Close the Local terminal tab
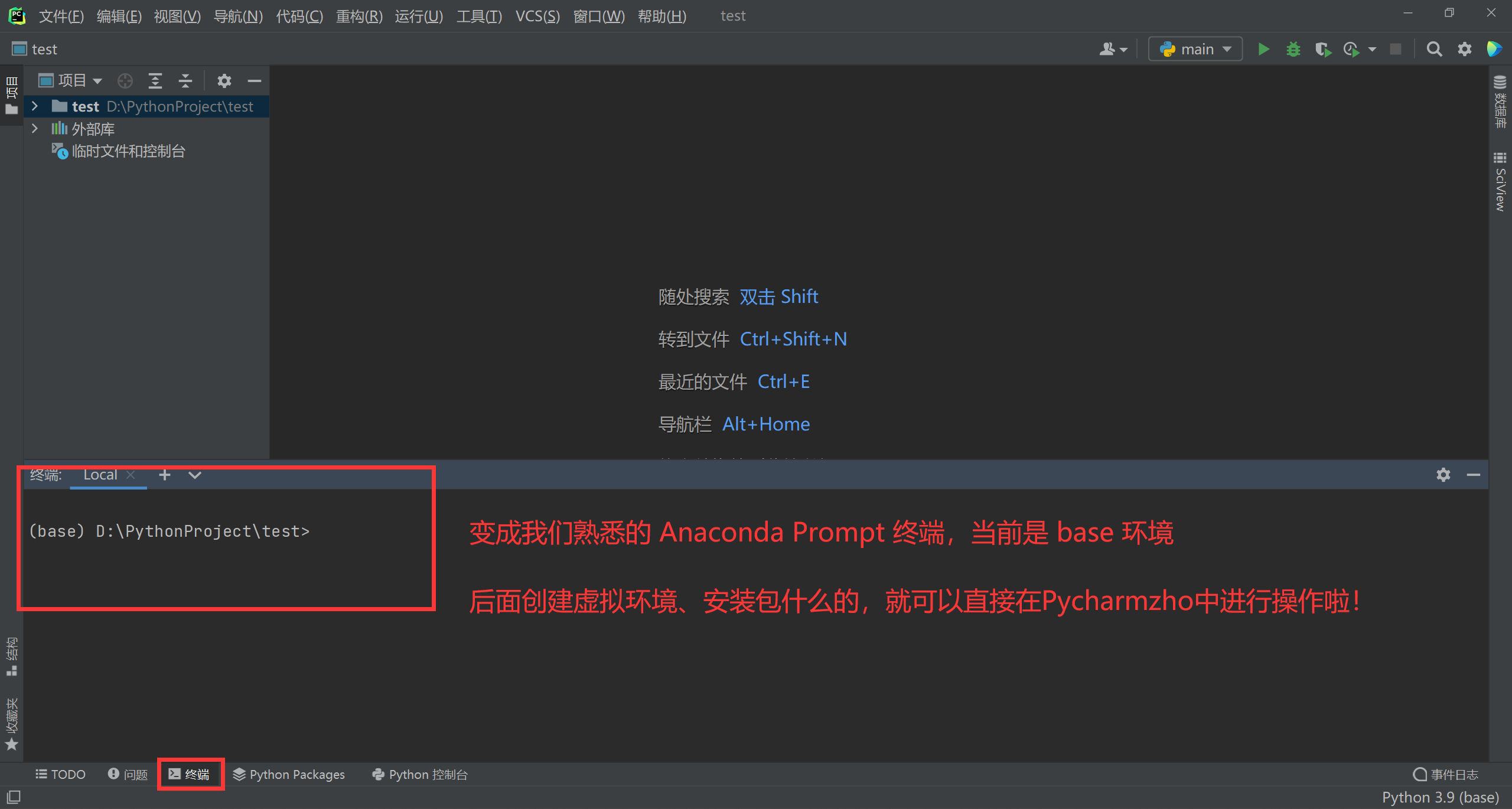The width and height of the screenshot is (1512, 809). (131, 475)
